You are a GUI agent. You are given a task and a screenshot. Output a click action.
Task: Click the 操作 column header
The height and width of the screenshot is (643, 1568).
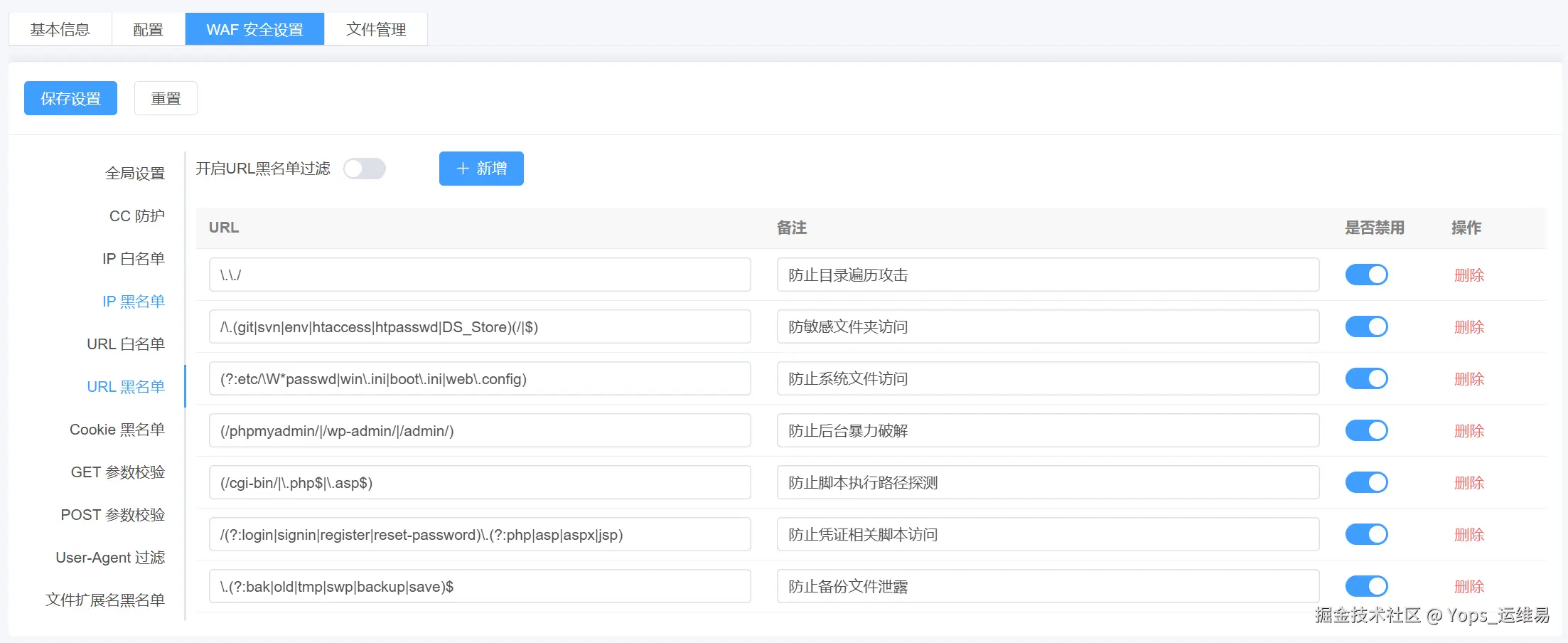click(1466, 228)
